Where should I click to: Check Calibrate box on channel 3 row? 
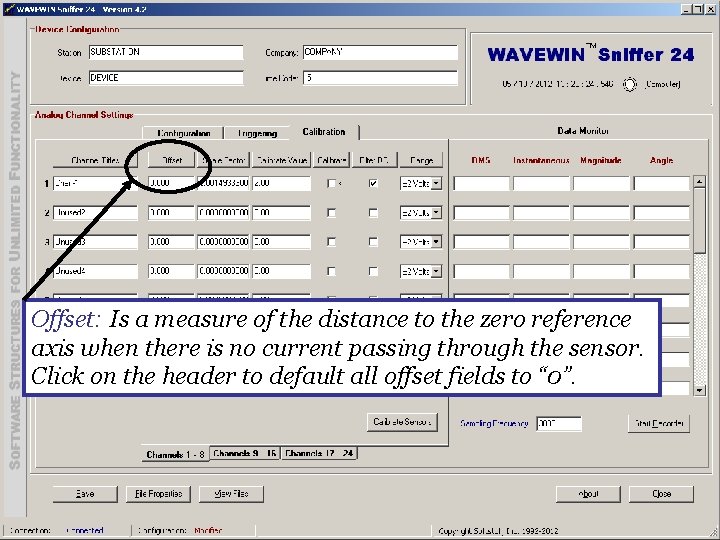[x=331, y=242]
